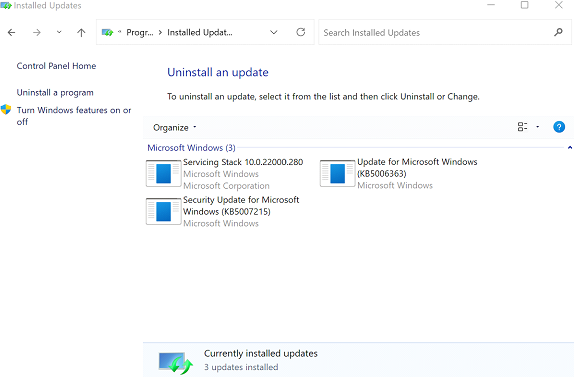Screen dimensions: 575x377
Task: Open Control Panel Home link
Action: click(x=56, y=66)
